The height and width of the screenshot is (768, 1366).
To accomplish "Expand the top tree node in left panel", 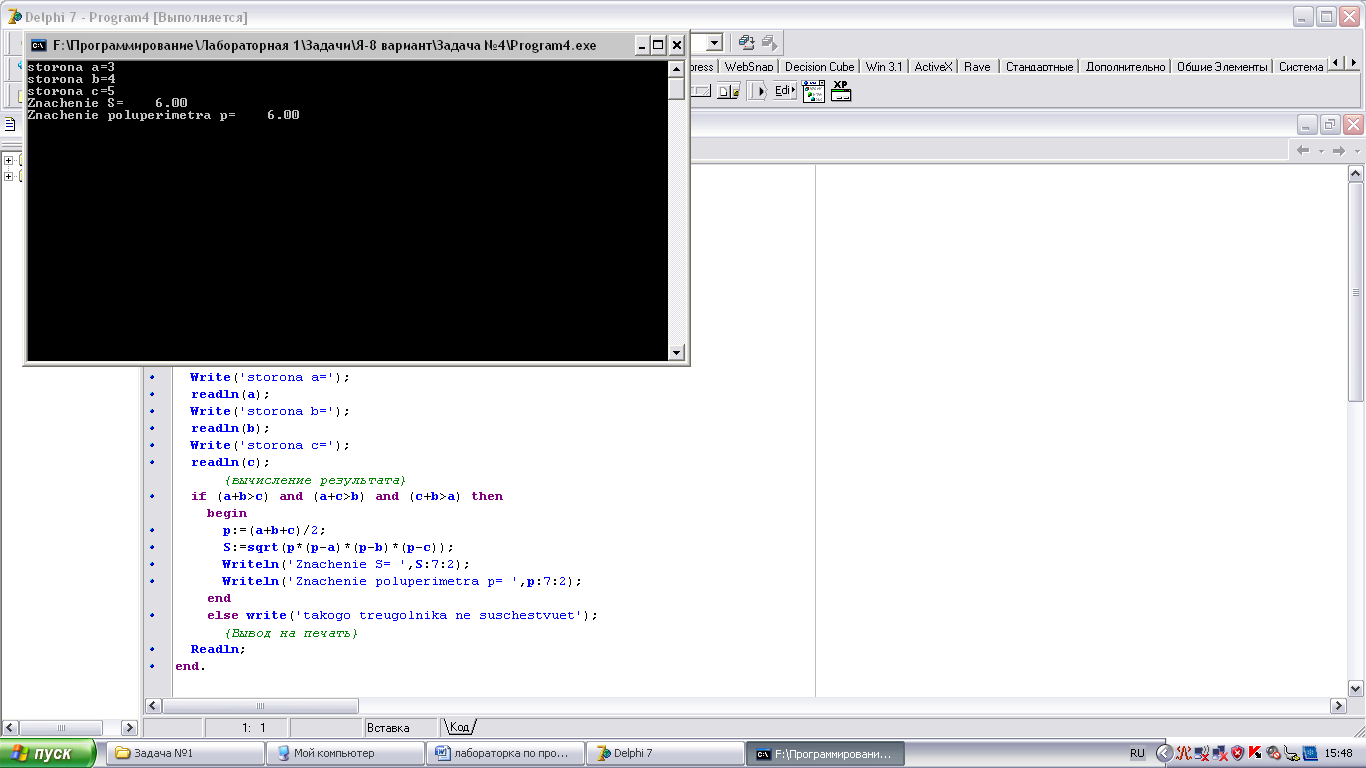I will pyautogui.click(x=8, y=160).
